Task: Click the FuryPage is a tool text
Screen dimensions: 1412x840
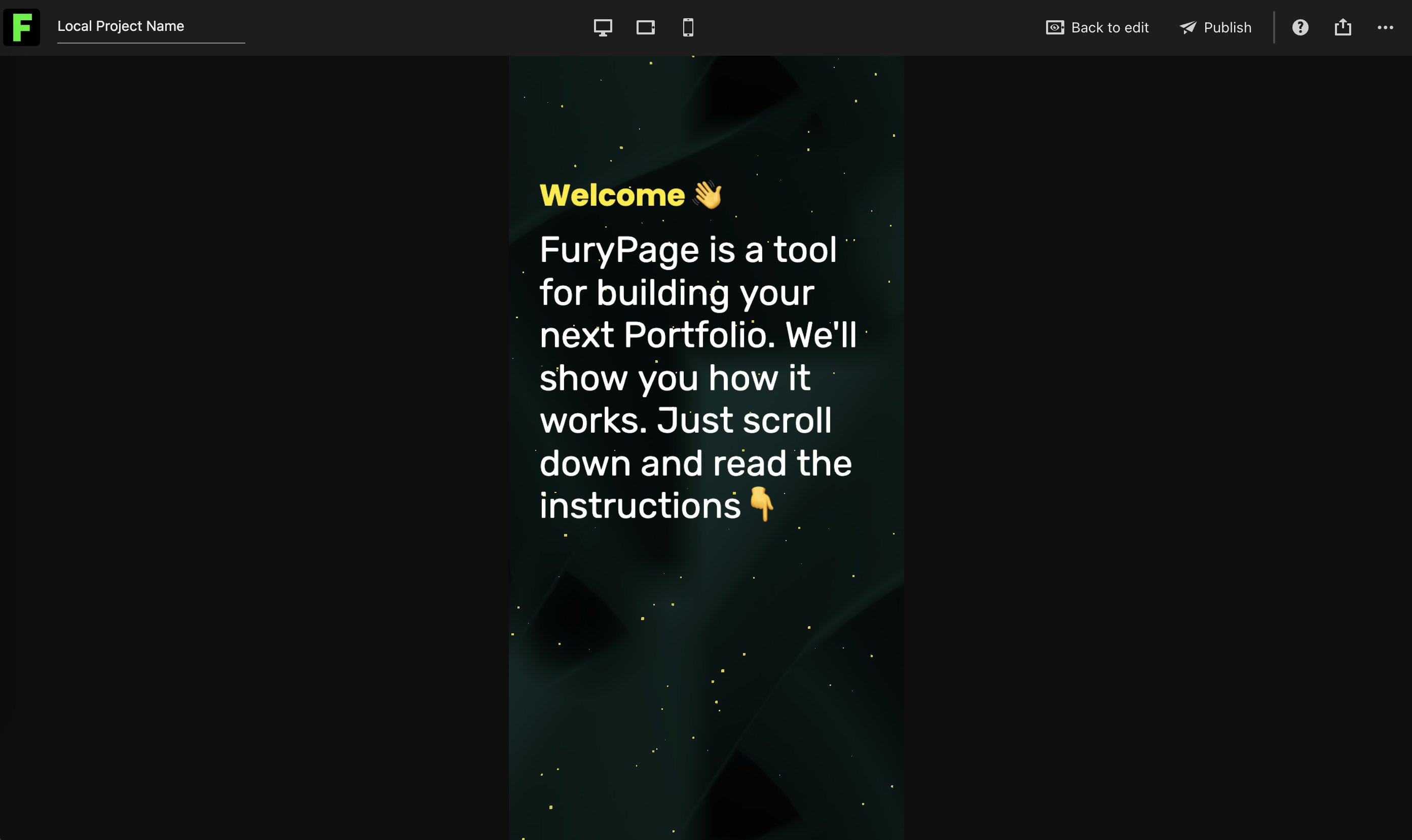Action: coord(688,250)
